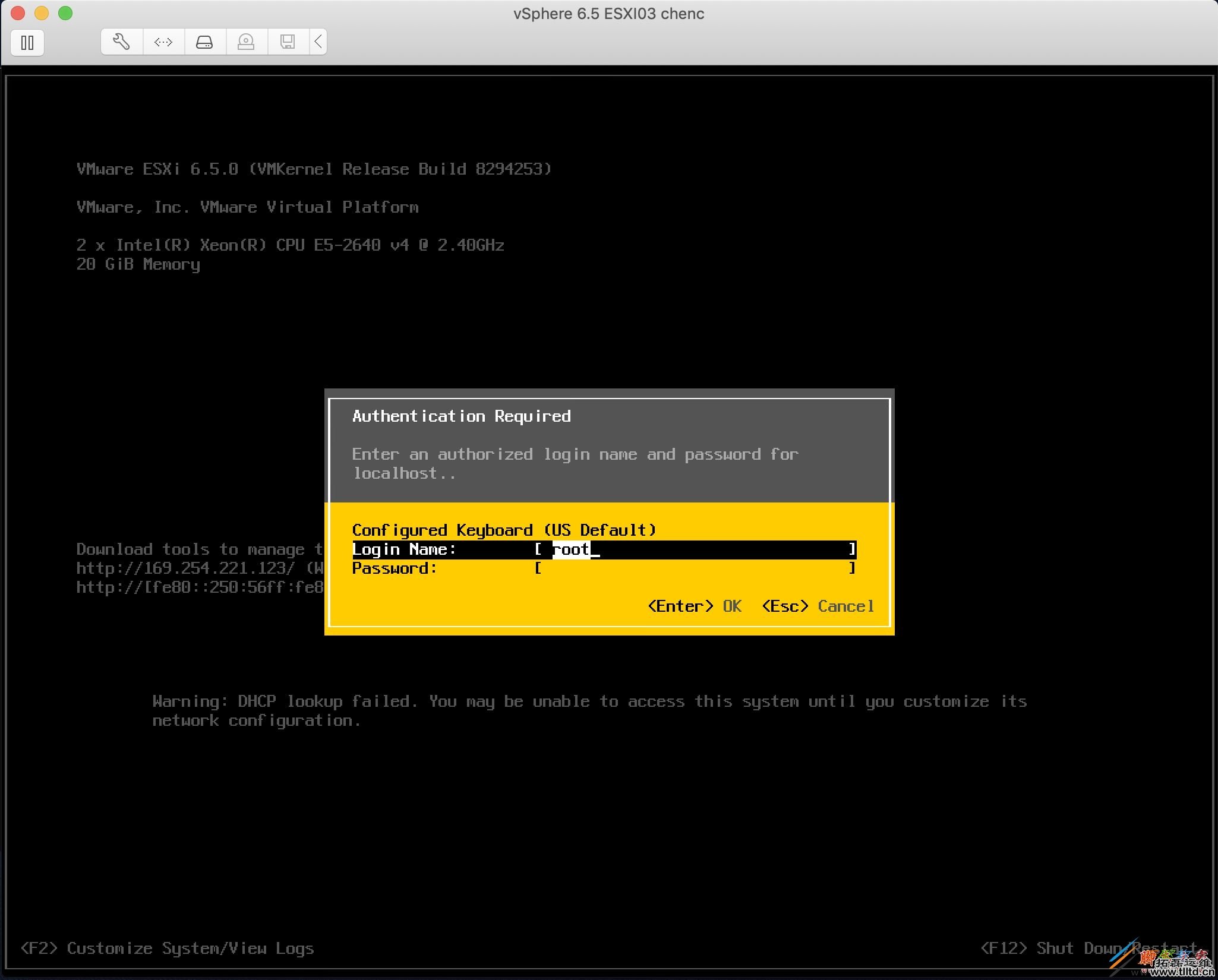
Task: Pause the virtual machine with the pause icon
Action: point(27,43)
